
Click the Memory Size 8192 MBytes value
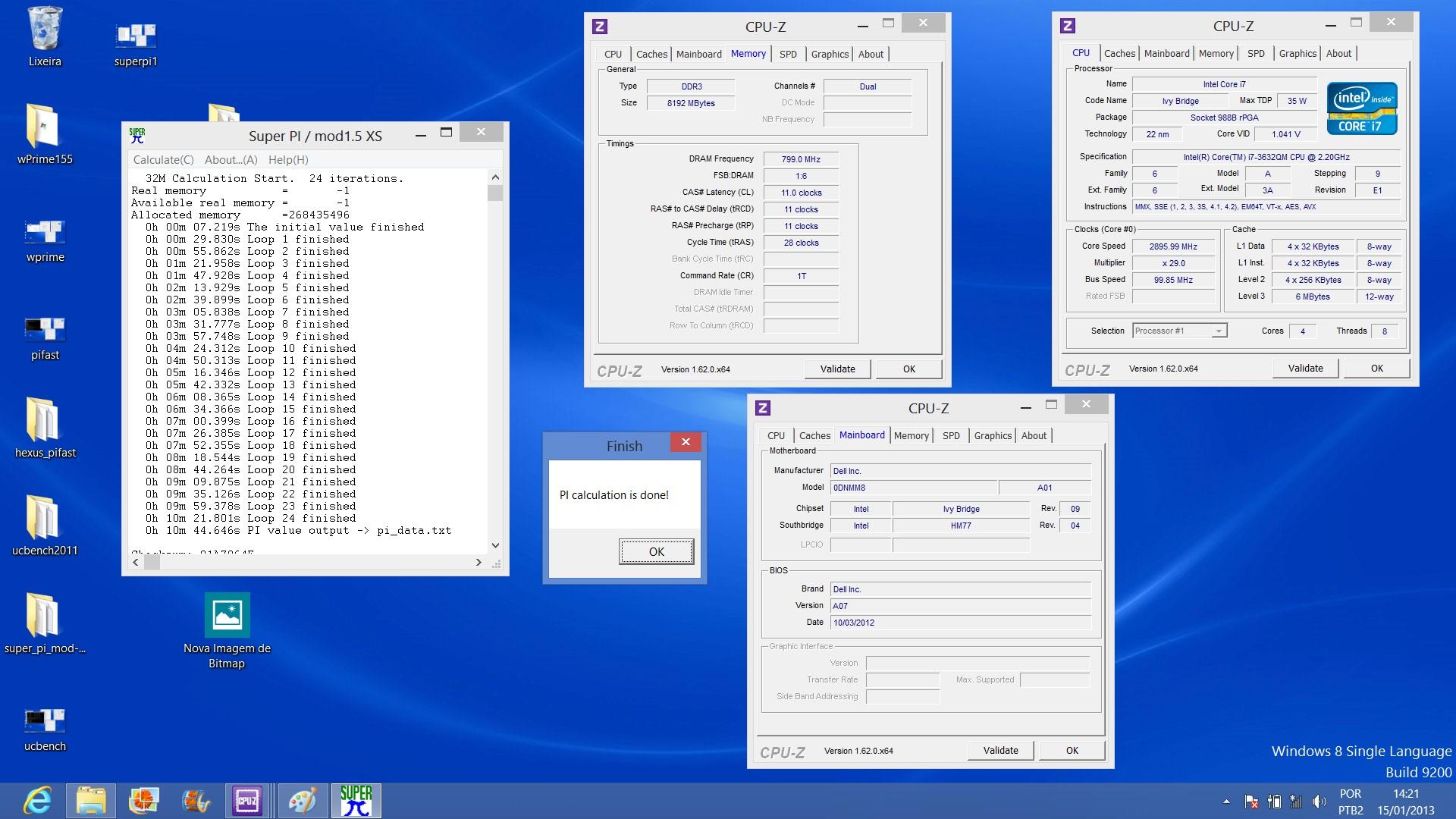coord(690,103)
